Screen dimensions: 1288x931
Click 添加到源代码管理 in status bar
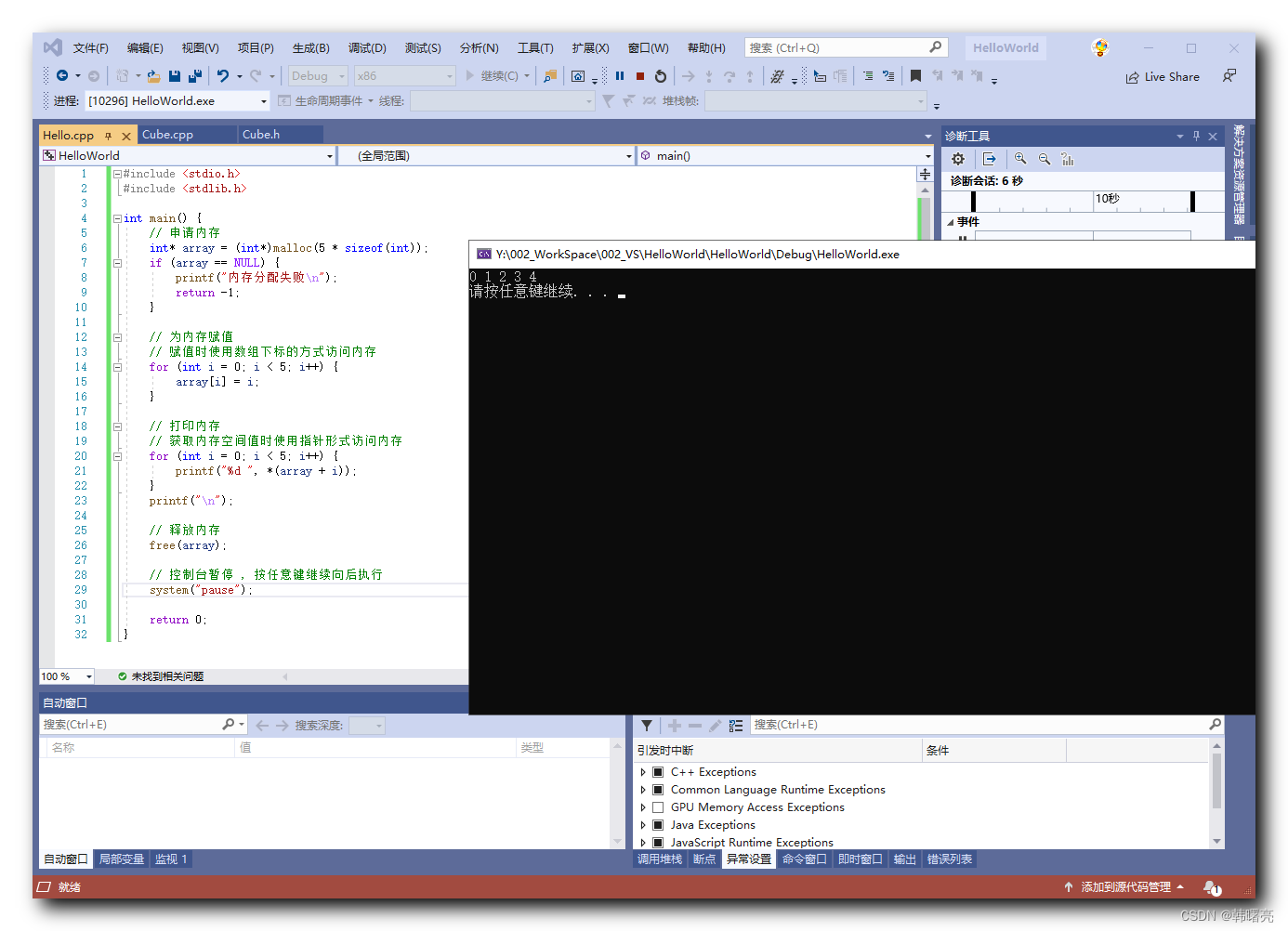pos(1124,887)
